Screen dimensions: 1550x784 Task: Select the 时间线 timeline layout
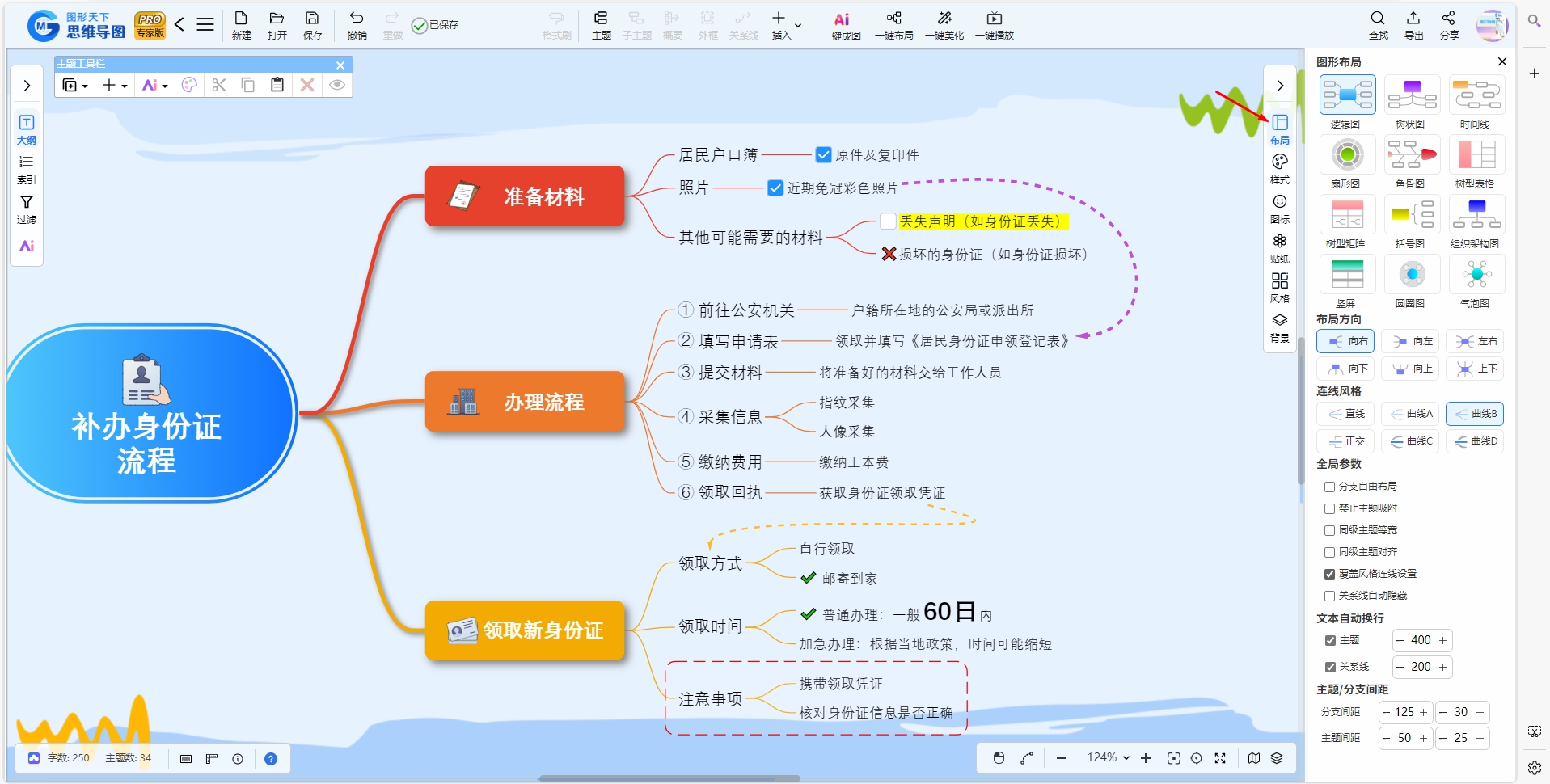click(x=1476, y=103)
